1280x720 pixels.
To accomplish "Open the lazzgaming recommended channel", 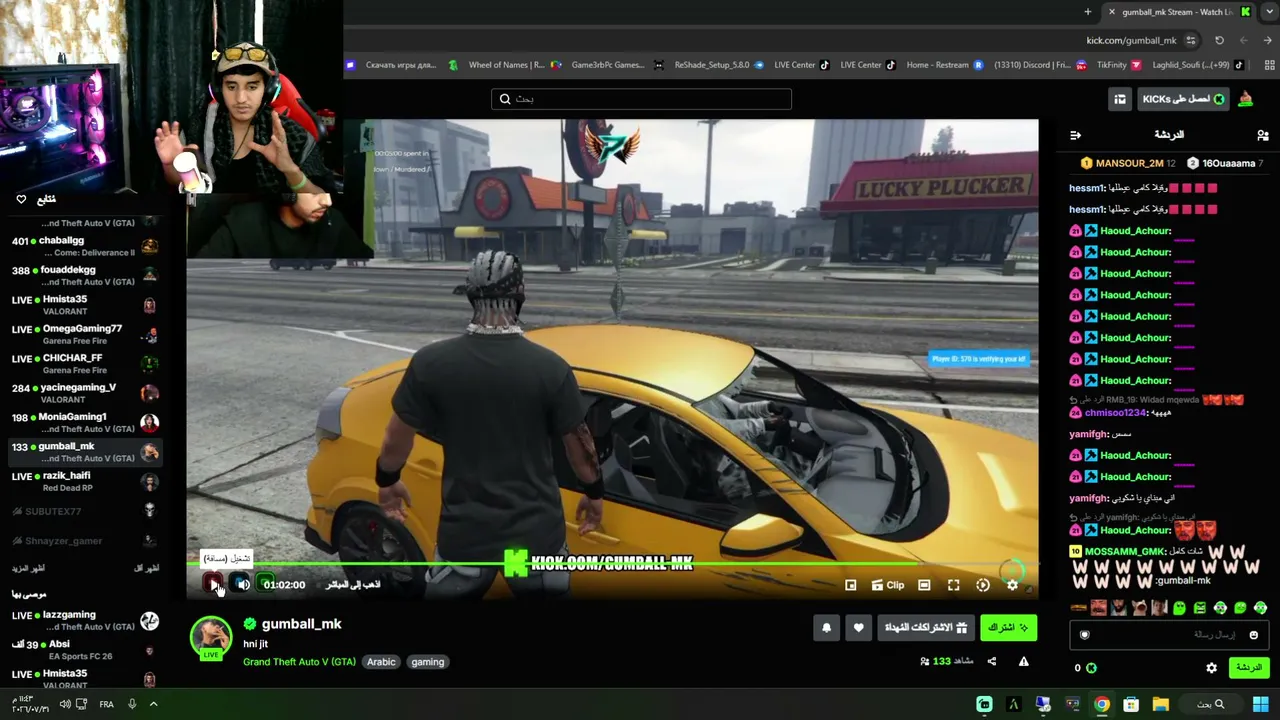I will [85, 620].
